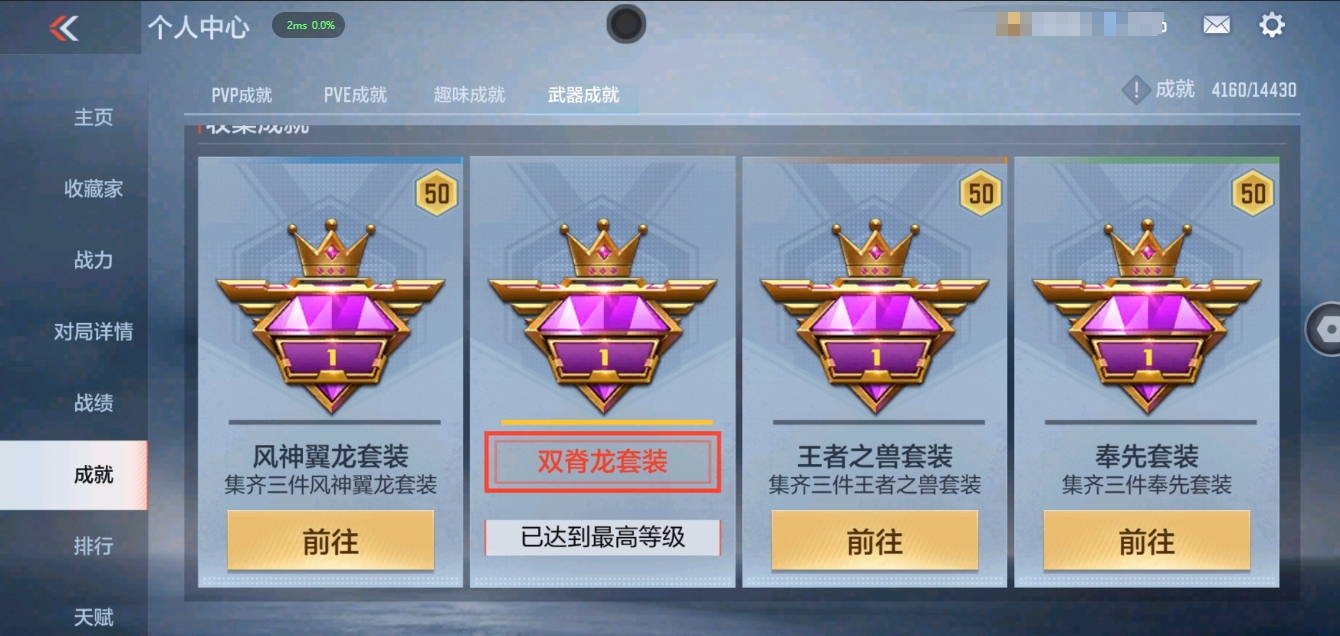Open the 趣味成就 tab
This screenshot has width=1340, height=636.
tap(469, 95)
